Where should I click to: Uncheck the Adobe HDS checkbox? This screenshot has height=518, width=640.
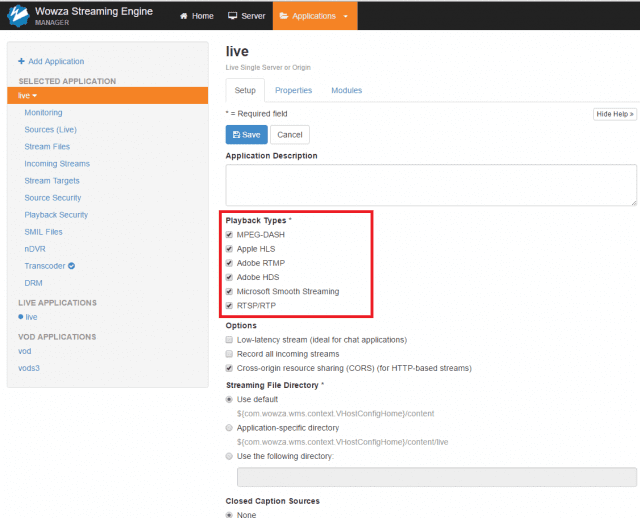point(229,277)
